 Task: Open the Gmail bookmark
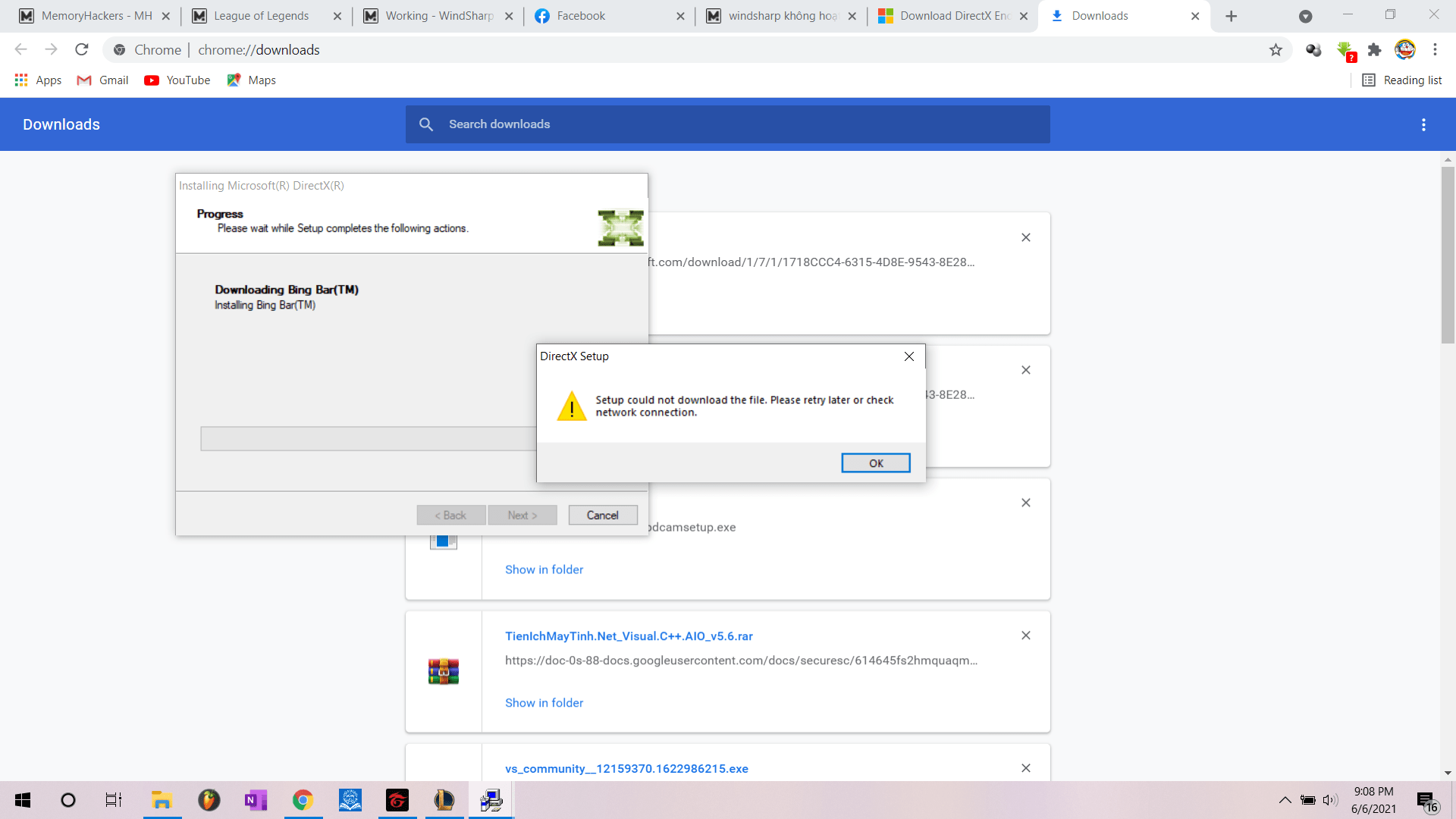102,80
